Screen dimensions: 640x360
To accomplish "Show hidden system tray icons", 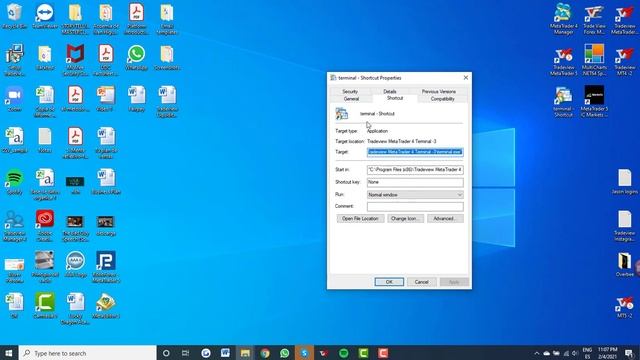I will [537, 353].
